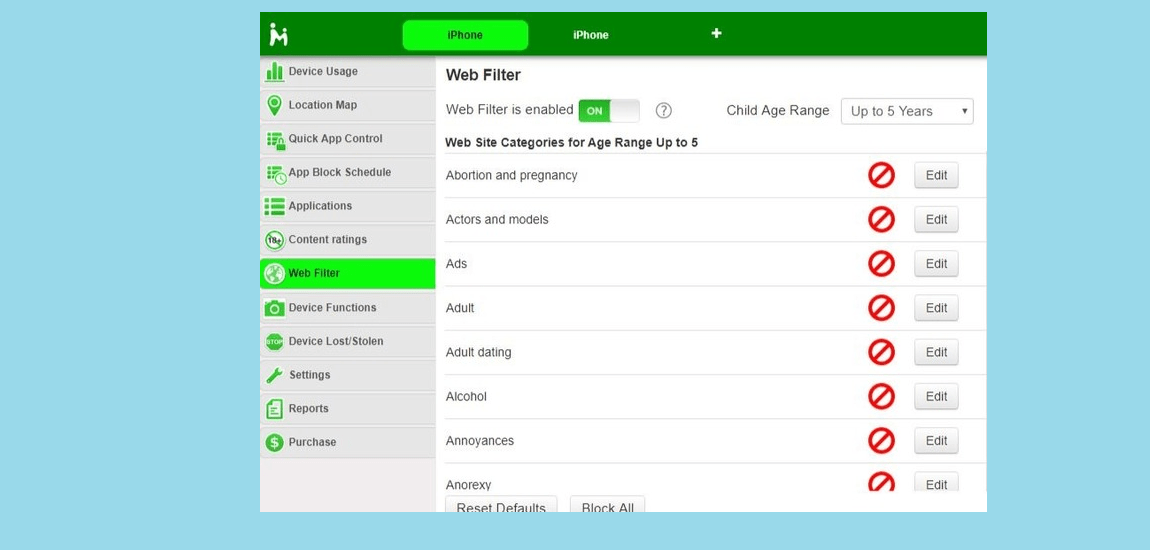Go to Content ratings section
This screenshot has height=550, width=1150.
tap(348, 240)
